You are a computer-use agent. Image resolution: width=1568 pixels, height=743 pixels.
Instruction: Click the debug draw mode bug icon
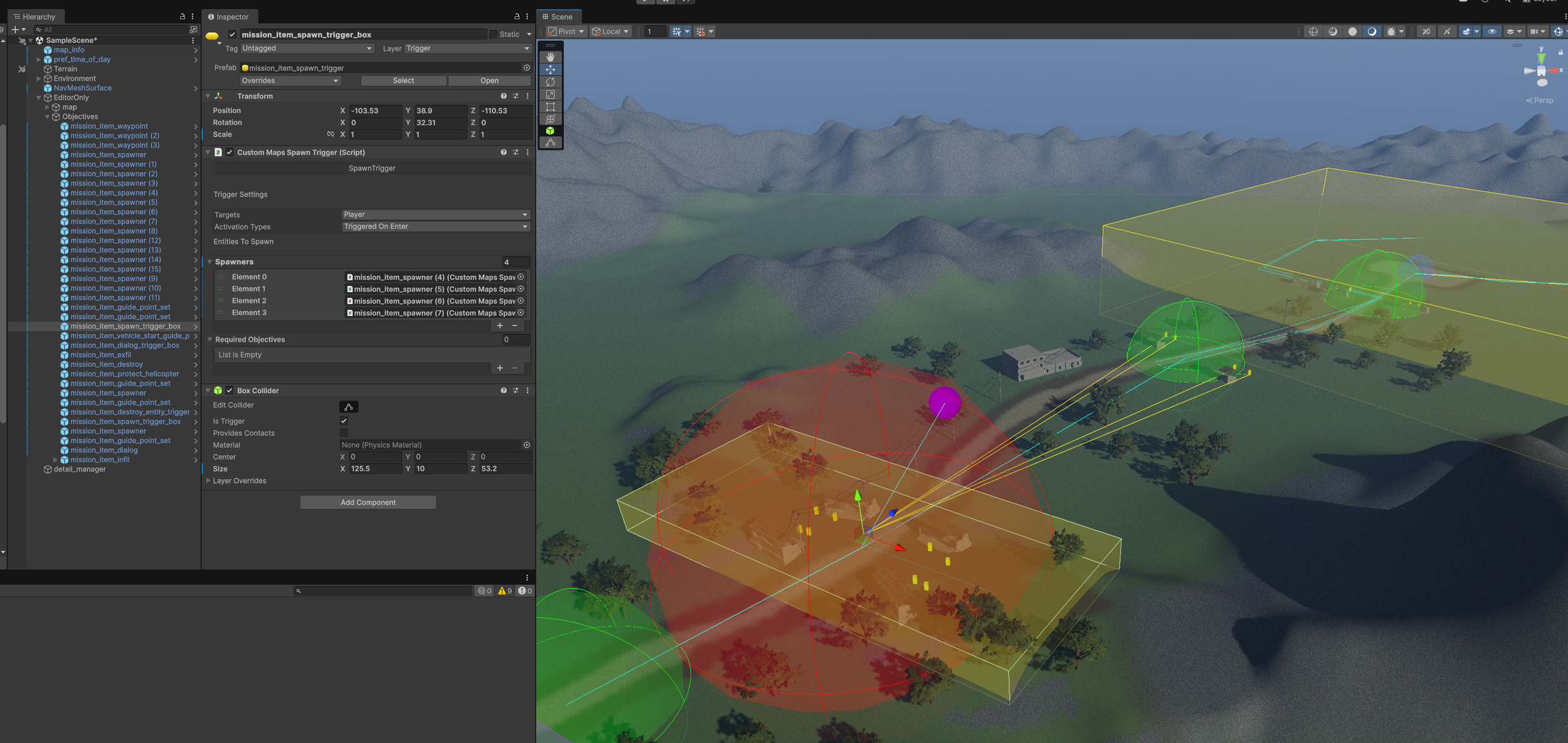tap(1391, 31)
